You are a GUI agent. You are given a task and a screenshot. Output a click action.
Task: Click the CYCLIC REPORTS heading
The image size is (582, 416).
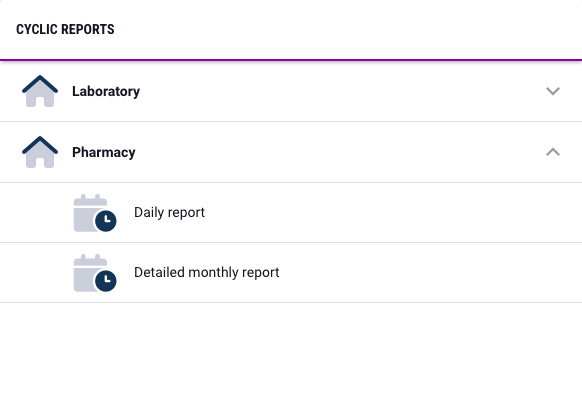pos(65,29)
